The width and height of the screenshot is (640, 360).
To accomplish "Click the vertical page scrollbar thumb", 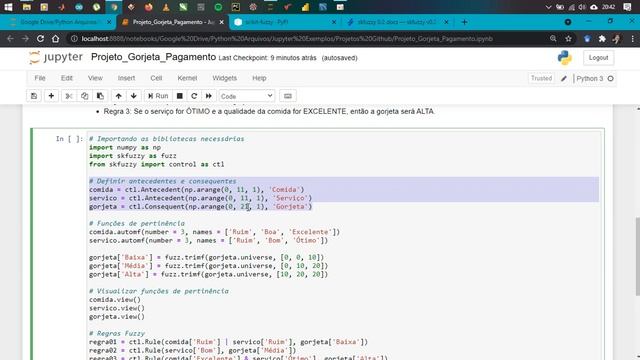I will point(637,256).
